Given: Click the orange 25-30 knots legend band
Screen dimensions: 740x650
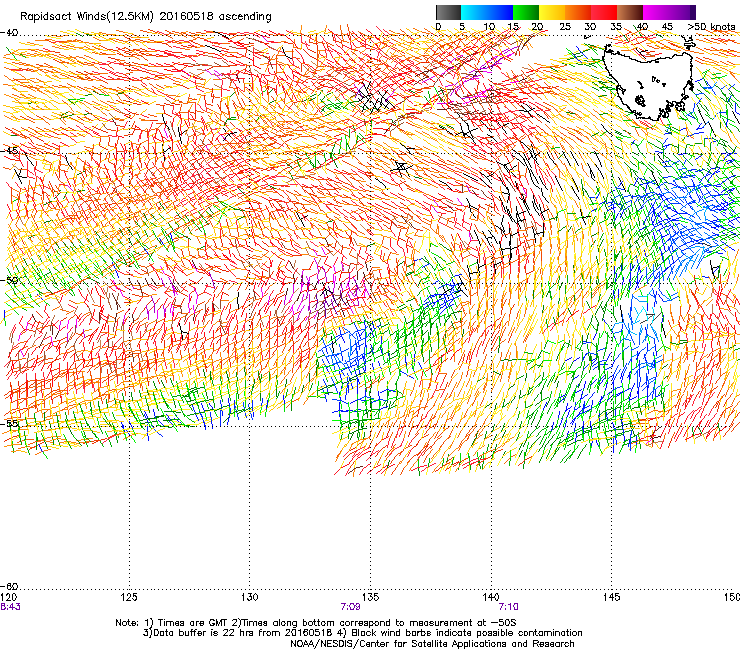Looking at the screenshot, I should (x=578, y=12).
